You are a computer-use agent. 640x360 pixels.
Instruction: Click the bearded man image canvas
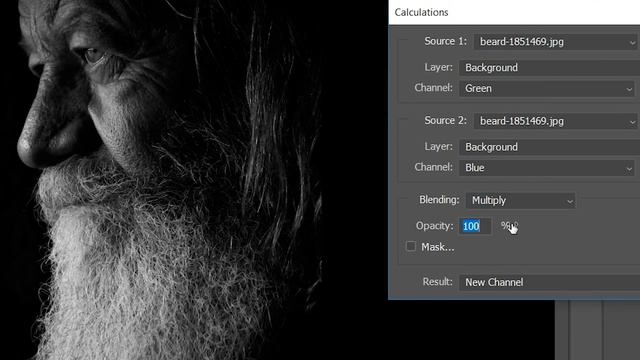(194, 180)
